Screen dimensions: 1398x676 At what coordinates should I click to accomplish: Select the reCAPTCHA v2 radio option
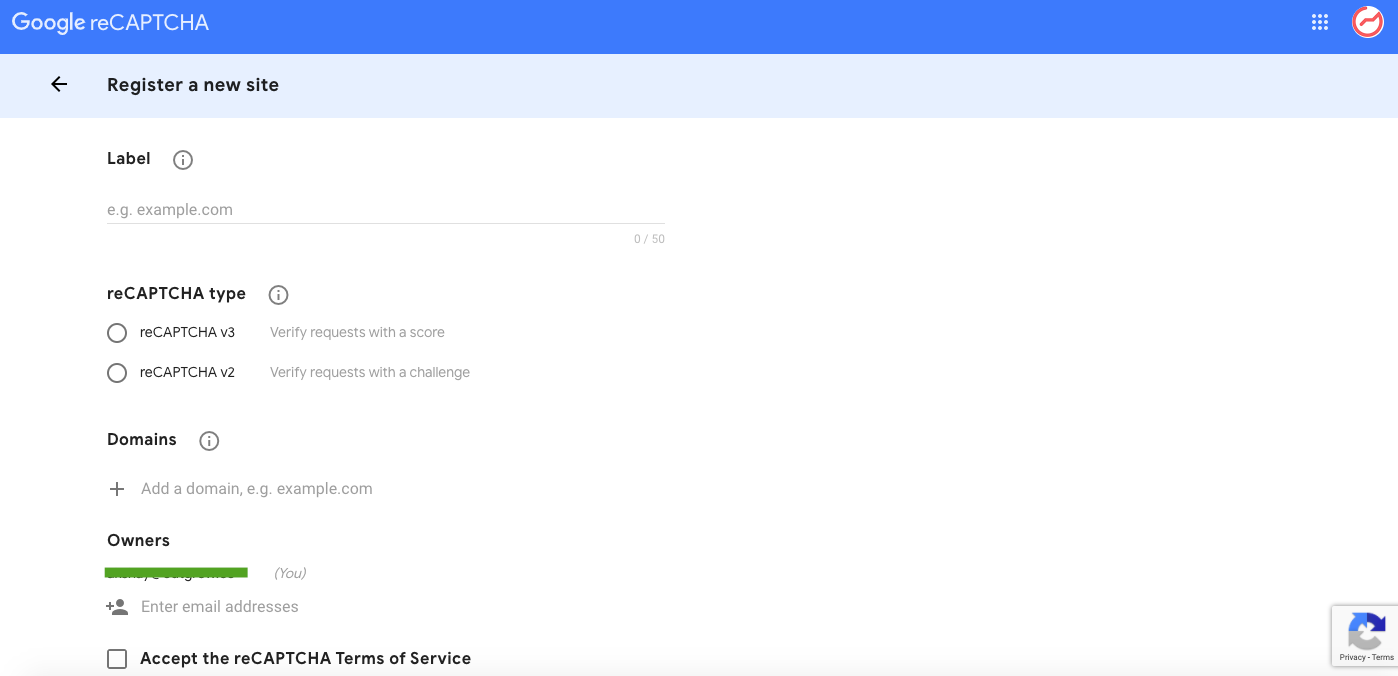[x=117, y=373]
